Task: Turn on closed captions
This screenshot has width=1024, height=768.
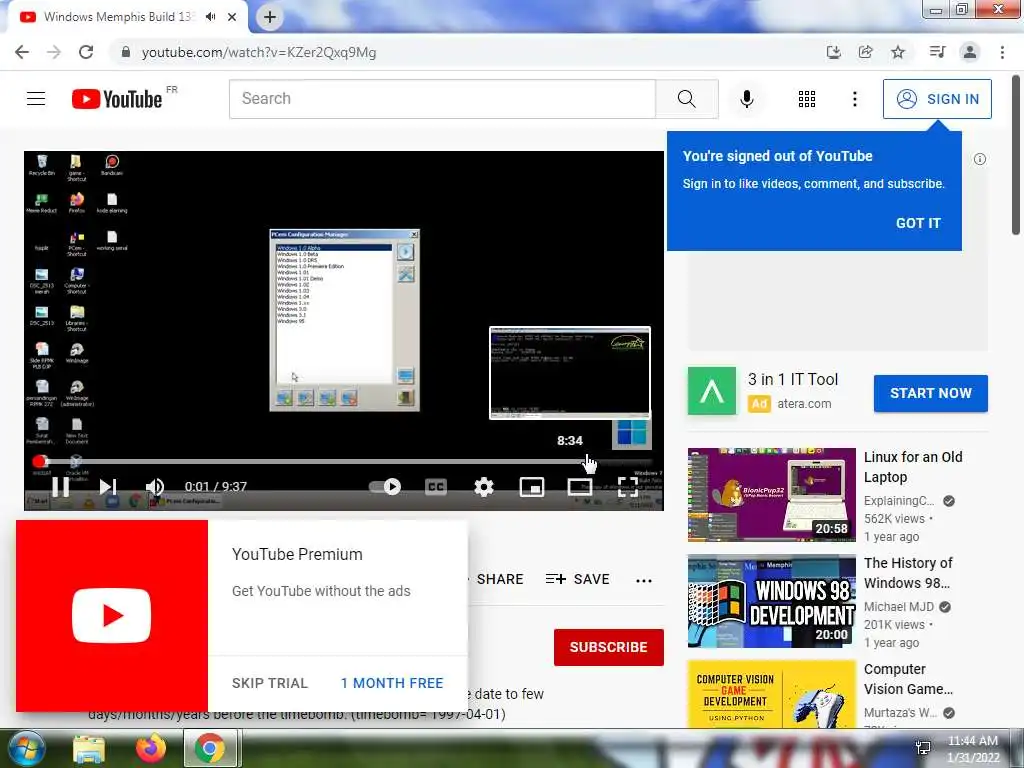Action: (436, 487)
